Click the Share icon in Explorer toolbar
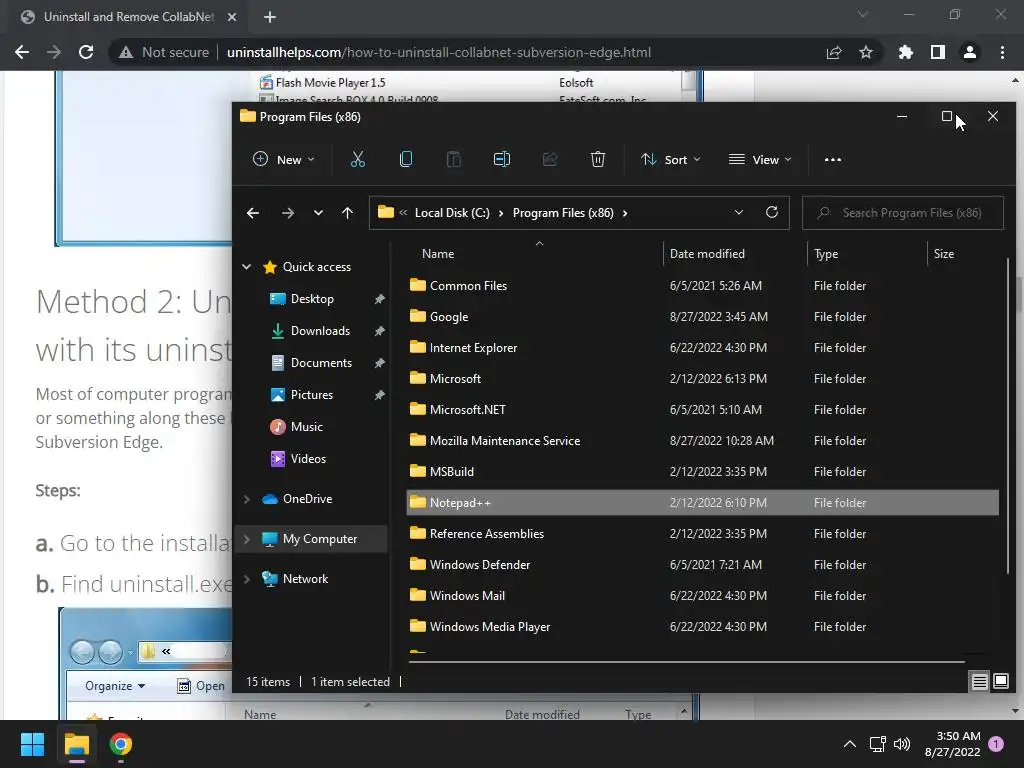The image size is (1024, 768). (x=550, y=159)
